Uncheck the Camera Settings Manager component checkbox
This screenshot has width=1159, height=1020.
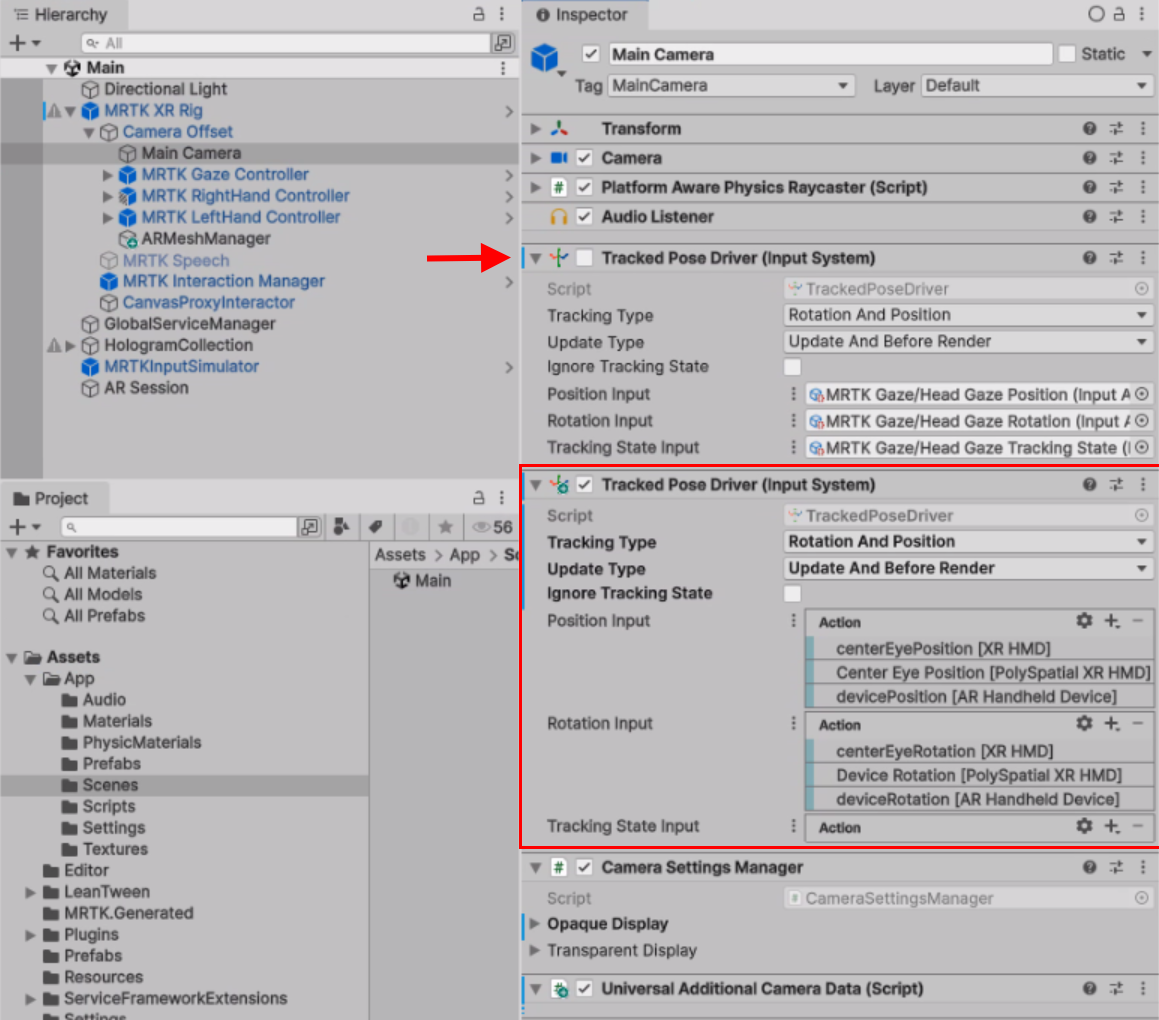pos(585,867)
